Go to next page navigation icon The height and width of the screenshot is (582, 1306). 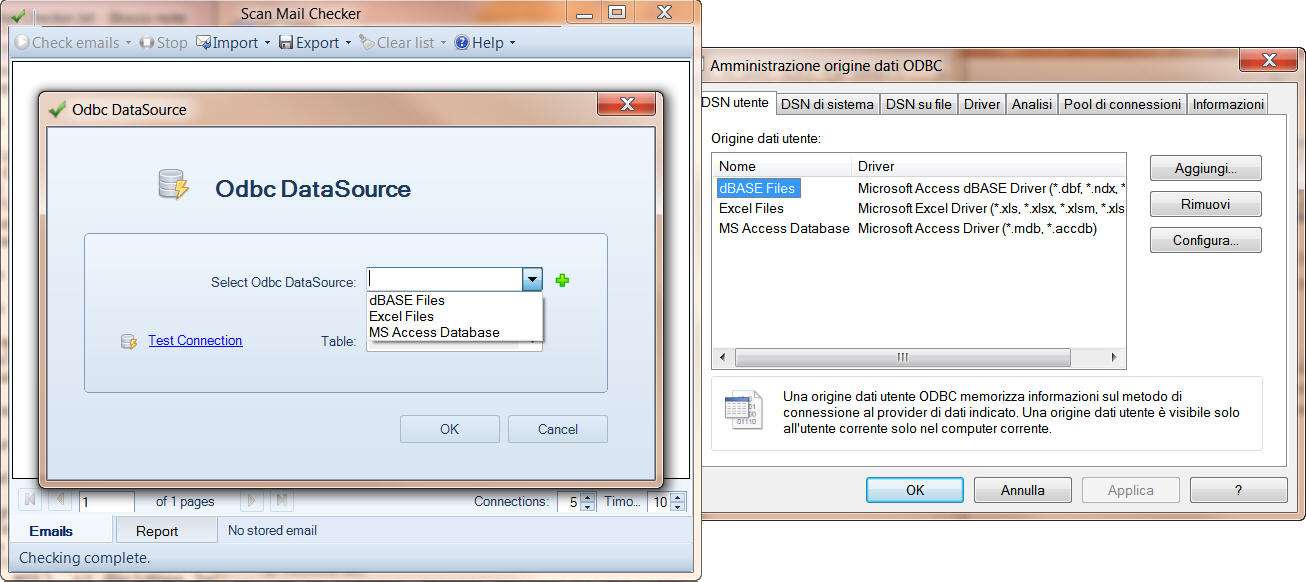click(251, 500)
